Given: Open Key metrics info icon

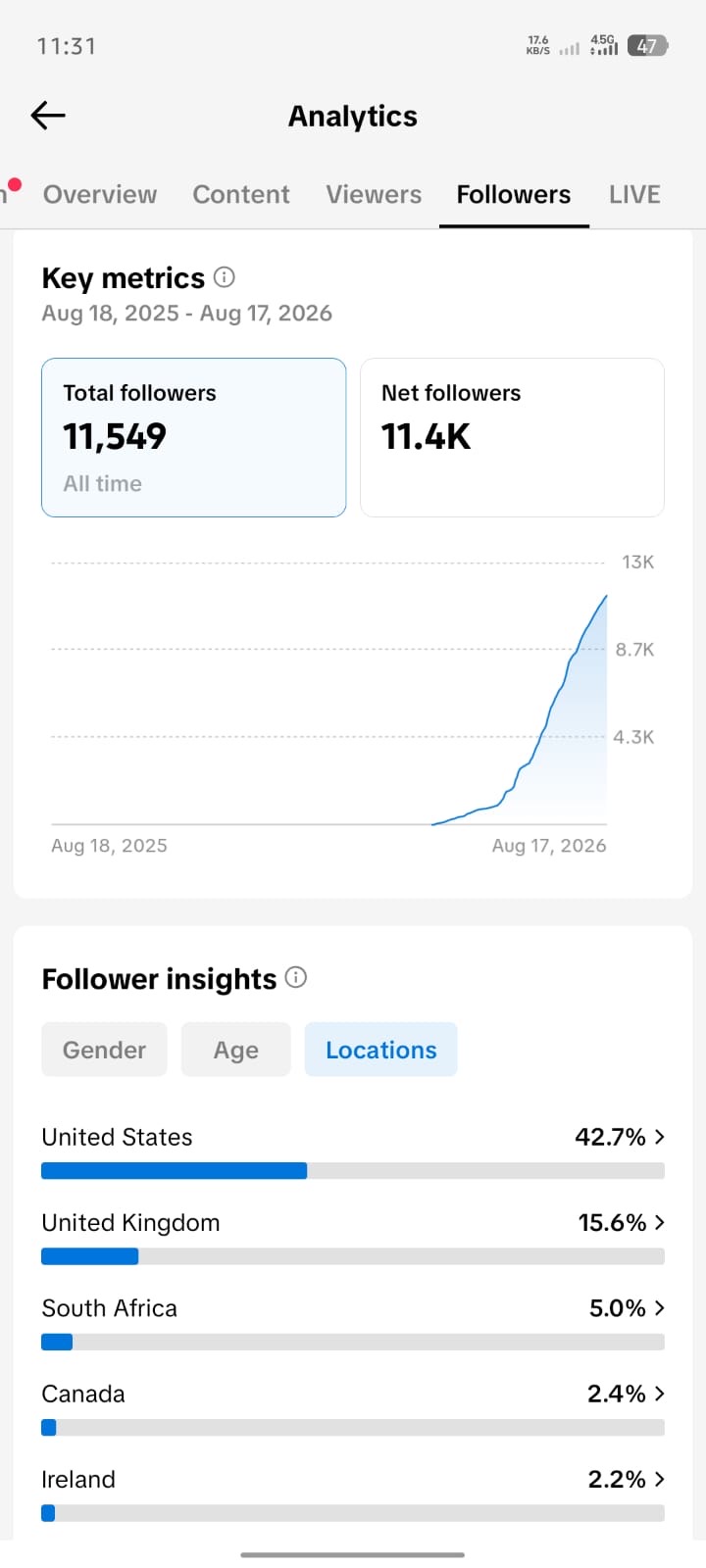Looking at the screenshot, I should [225, 277].
